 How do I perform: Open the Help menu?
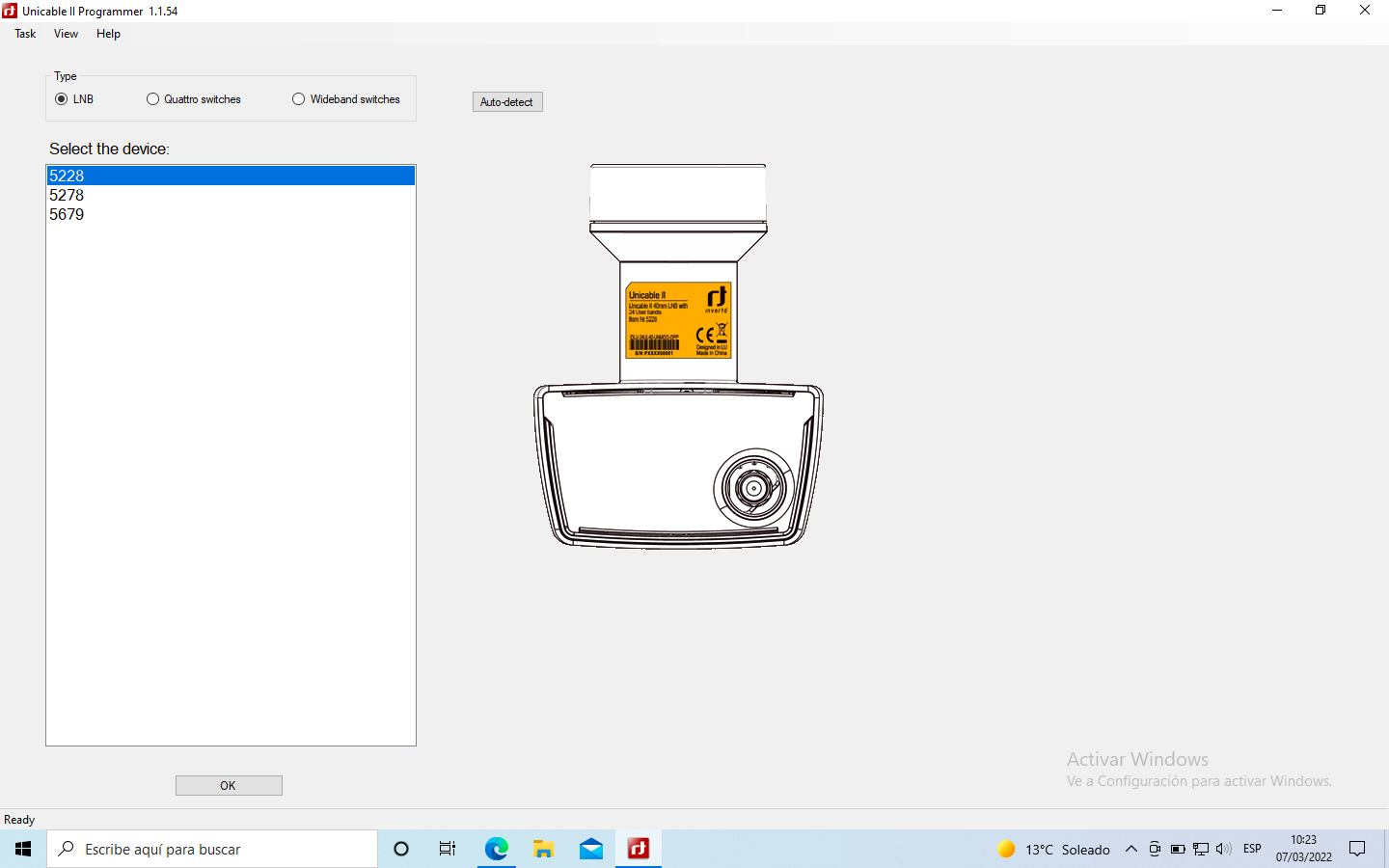click(108, 34)
